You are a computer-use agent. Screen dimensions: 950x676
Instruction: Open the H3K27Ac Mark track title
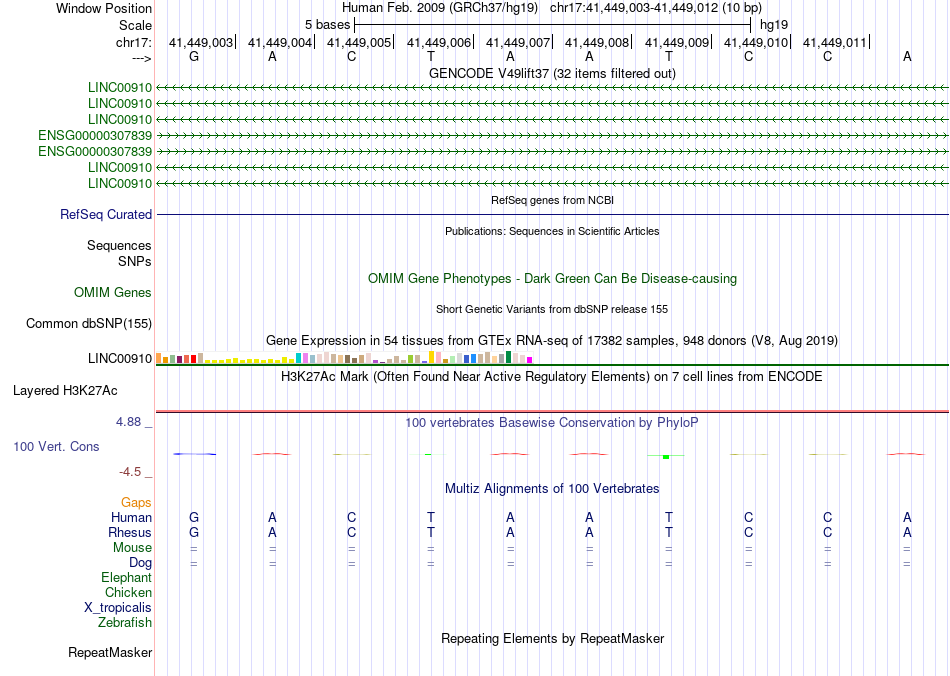tap(552, 377)
